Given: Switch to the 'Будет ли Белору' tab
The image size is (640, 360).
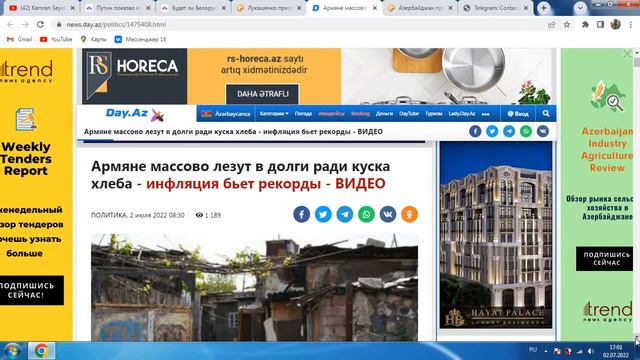Looking at the screenshot, I should [x=194, y=8].
